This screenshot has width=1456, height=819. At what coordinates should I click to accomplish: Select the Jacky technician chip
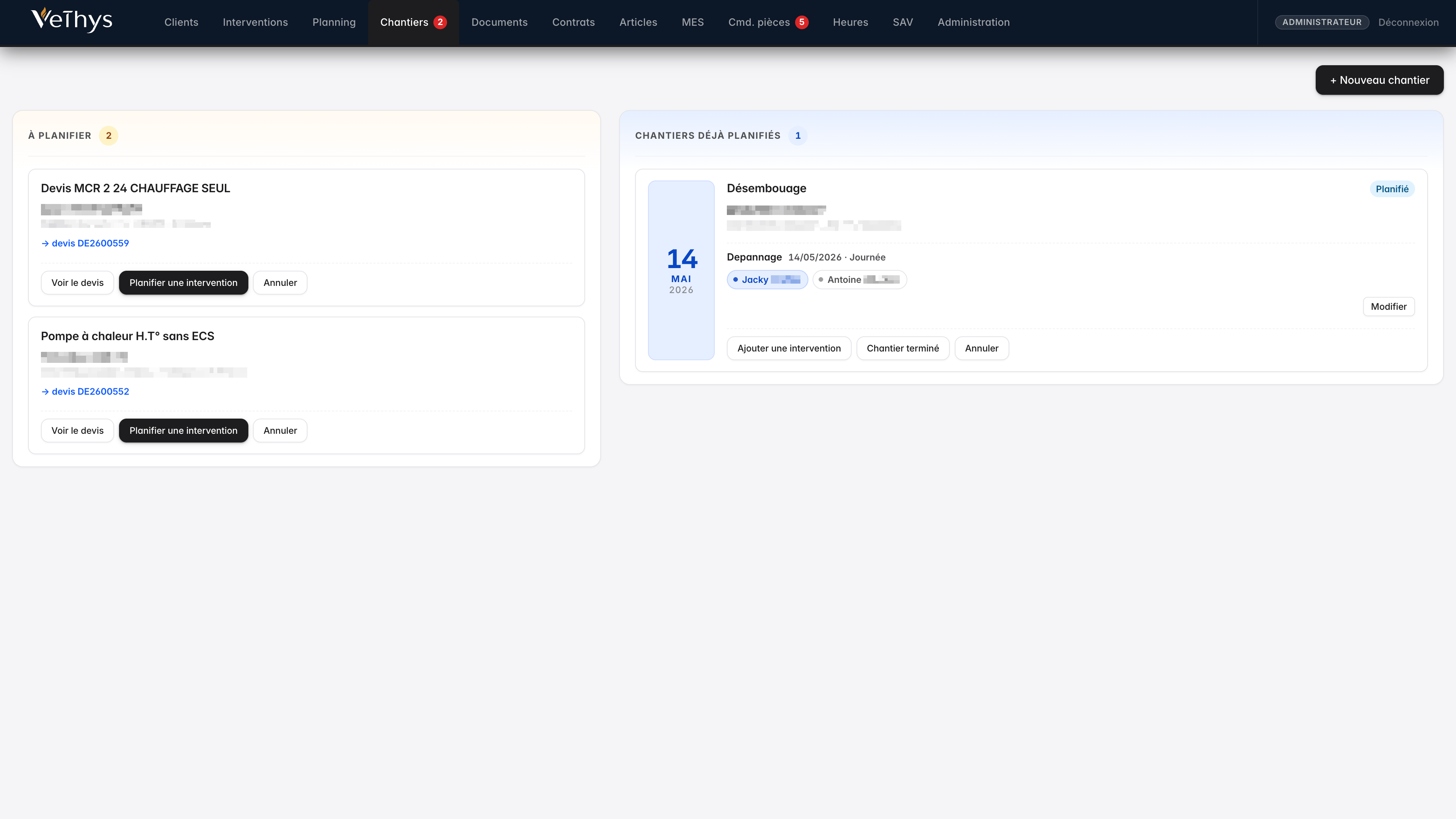(767, 280)
